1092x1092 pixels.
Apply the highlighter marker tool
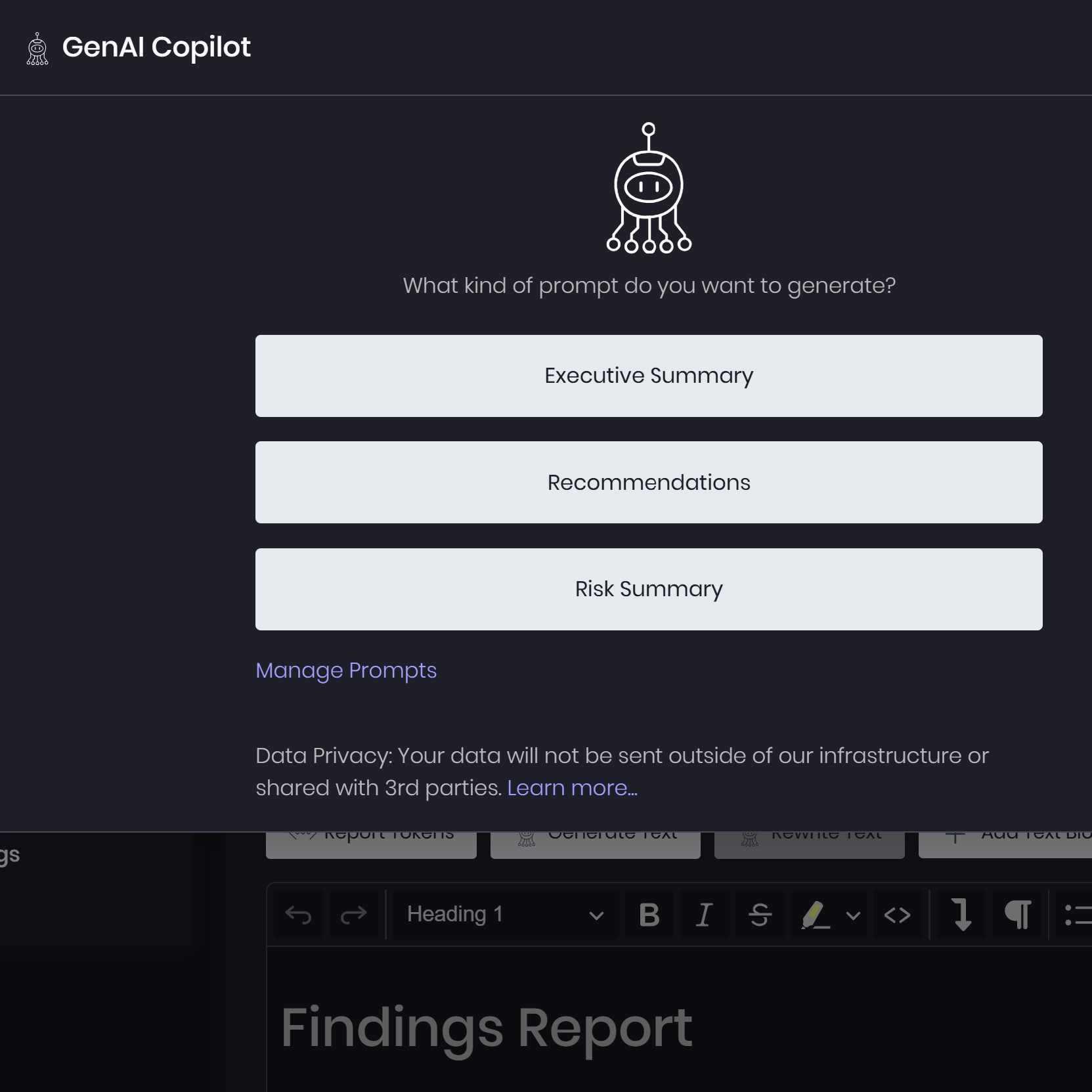(x=815, y=915)
